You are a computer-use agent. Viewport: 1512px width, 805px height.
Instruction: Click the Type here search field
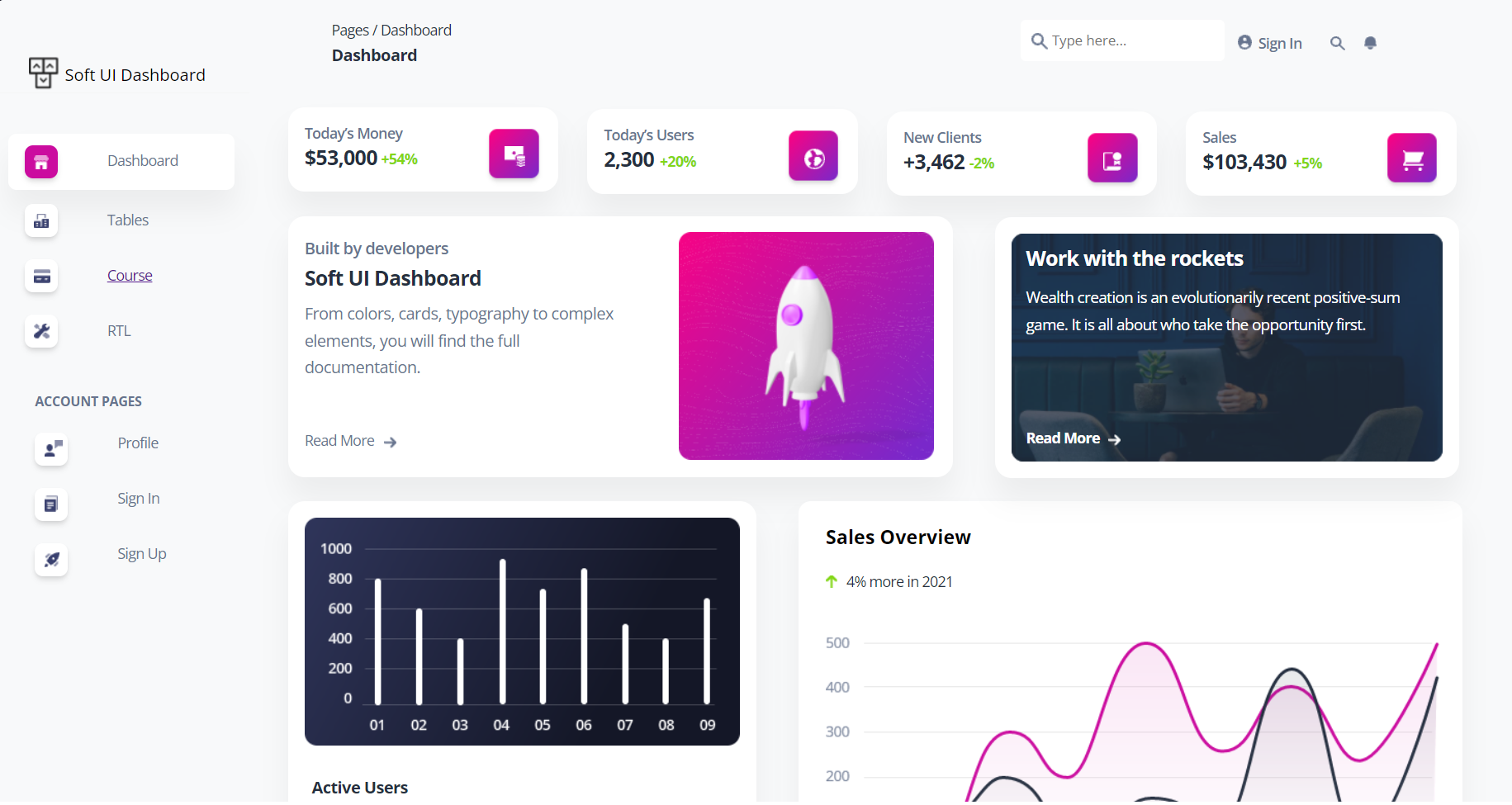click(1121, 40)
